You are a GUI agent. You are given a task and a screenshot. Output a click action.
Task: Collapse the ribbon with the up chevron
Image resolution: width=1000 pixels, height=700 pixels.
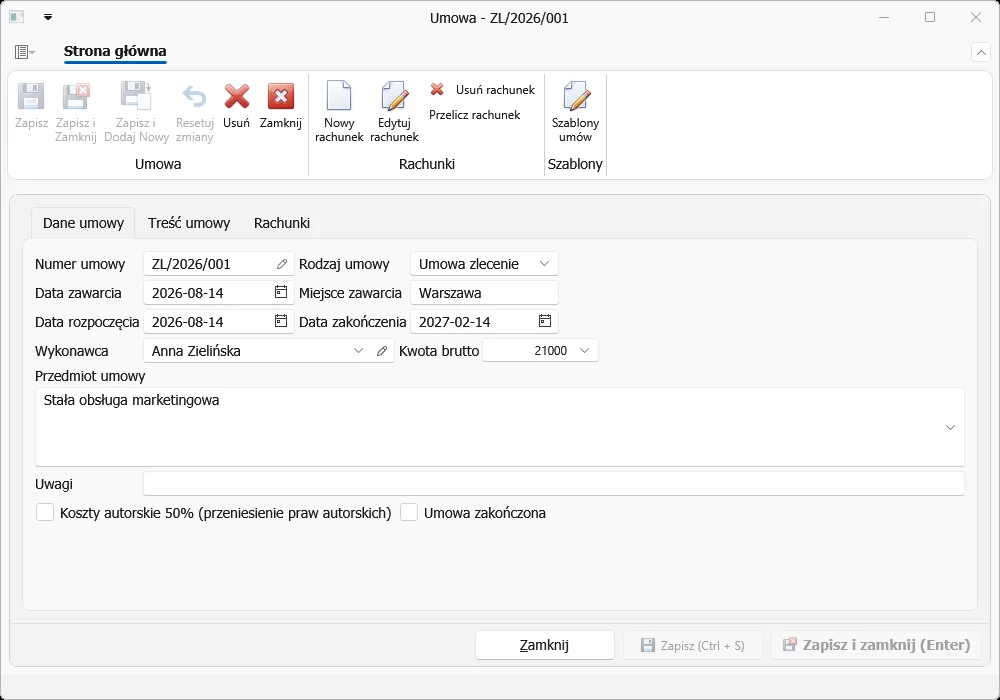click(x=981, y=52)
